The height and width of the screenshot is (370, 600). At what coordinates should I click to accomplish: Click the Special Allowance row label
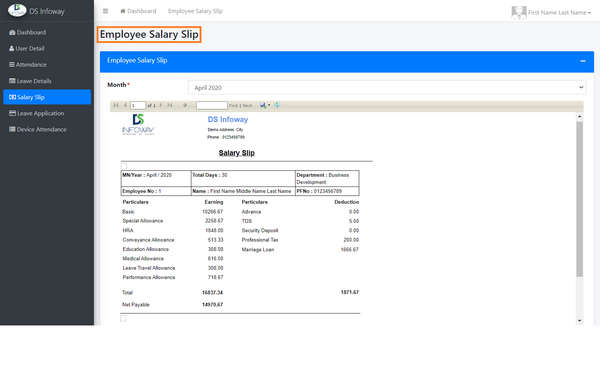click(143, 221)
